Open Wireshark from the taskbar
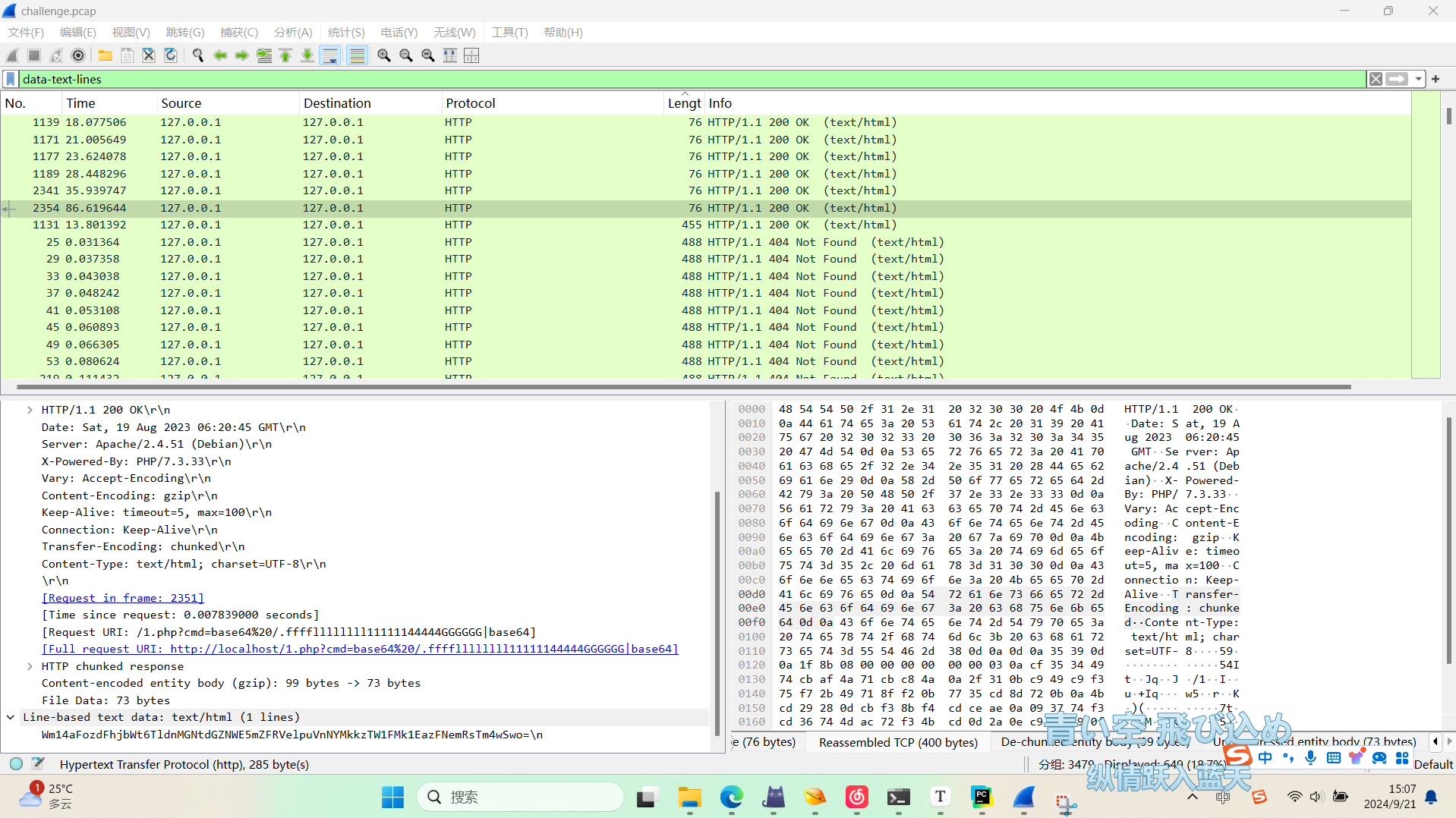 tap(1023, 797)
